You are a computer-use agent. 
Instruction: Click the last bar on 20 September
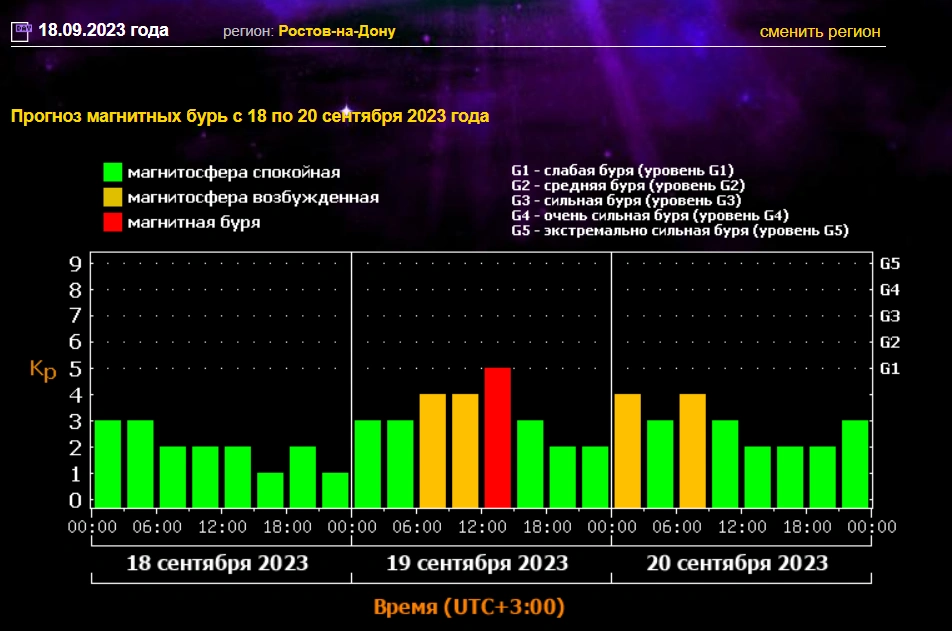point(855,463)
